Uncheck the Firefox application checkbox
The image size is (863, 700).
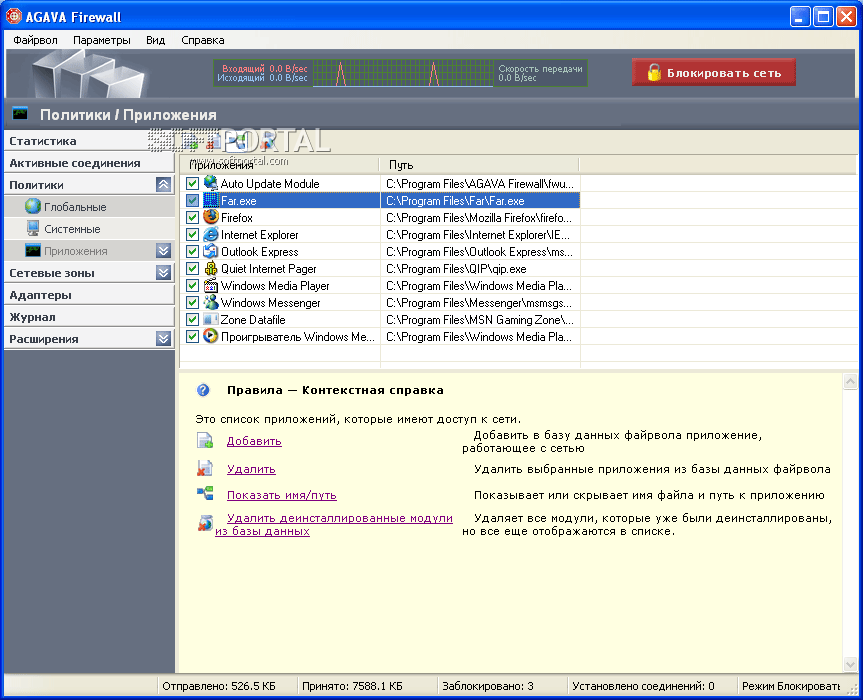(x=193, y=217)
